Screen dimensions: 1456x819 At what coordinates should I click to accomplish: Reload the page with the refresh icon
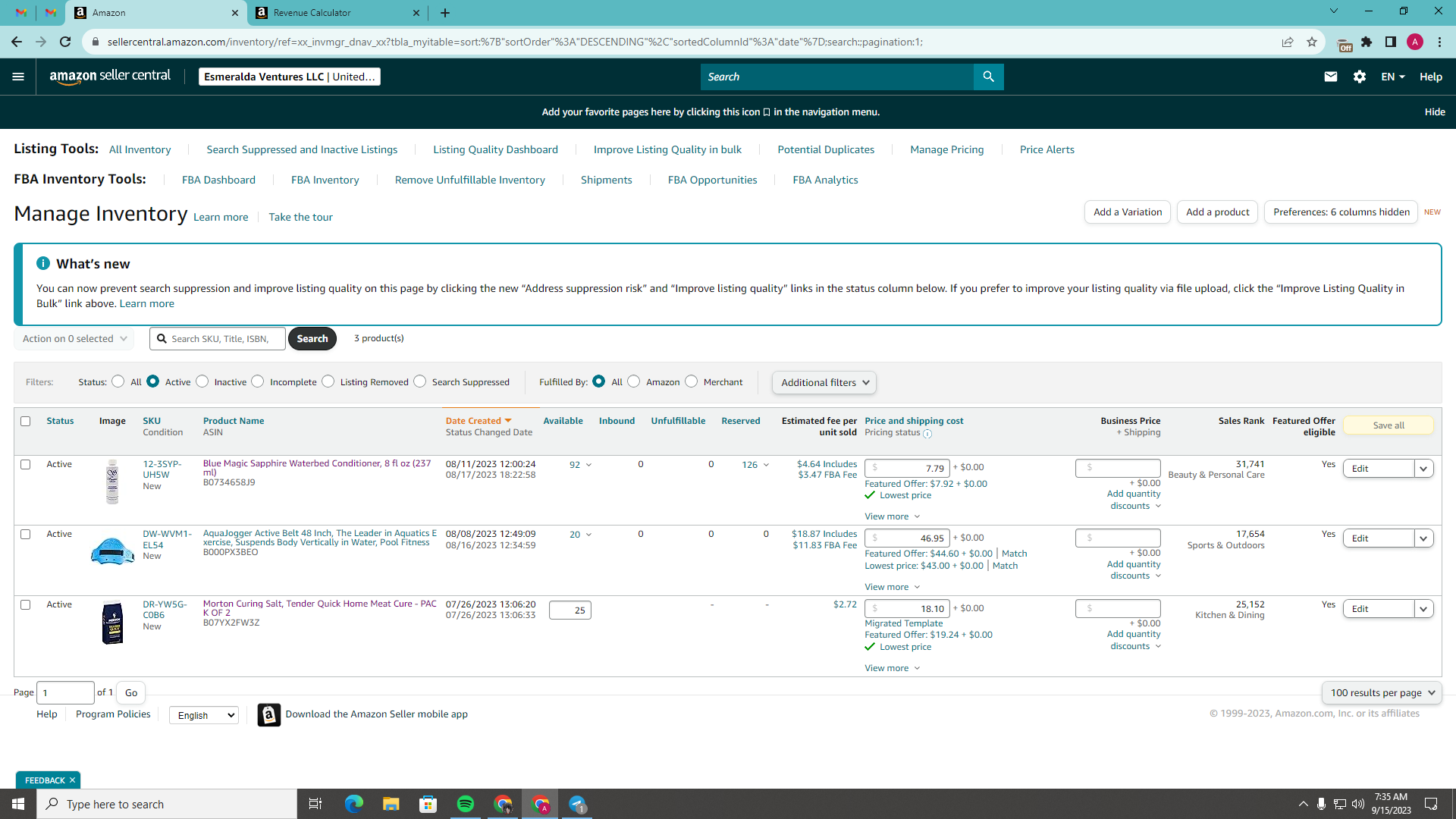point(65,42)
